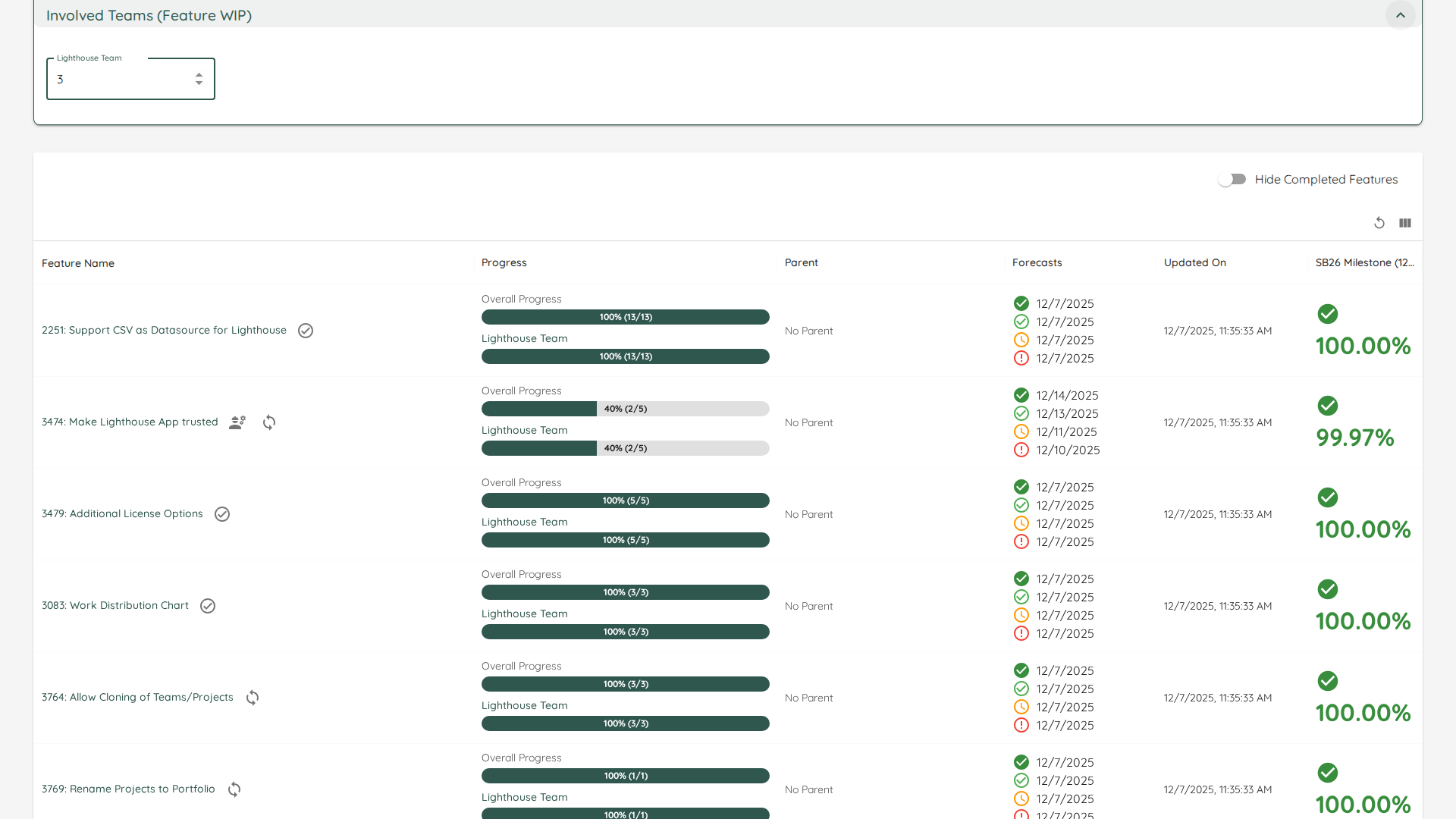The height and width of the screenshot is (819, 1456).
Task: Click sync icon beside Rename Projects to Portfolio
Action: coord(234,789)
